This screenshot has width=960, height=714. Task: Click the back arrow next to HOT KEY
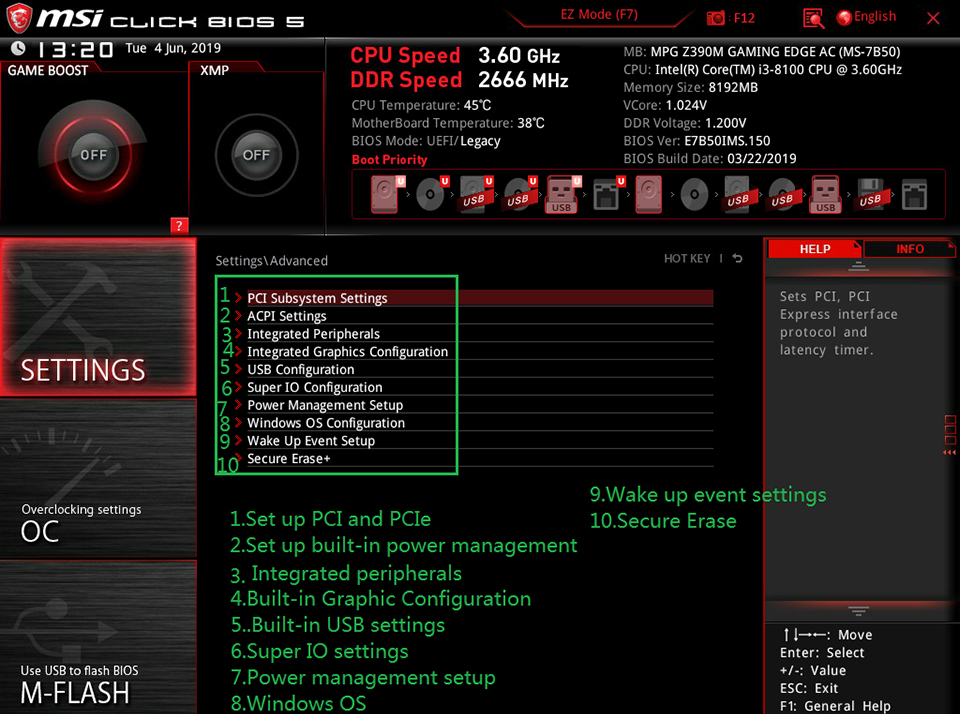tap(737, 258)
